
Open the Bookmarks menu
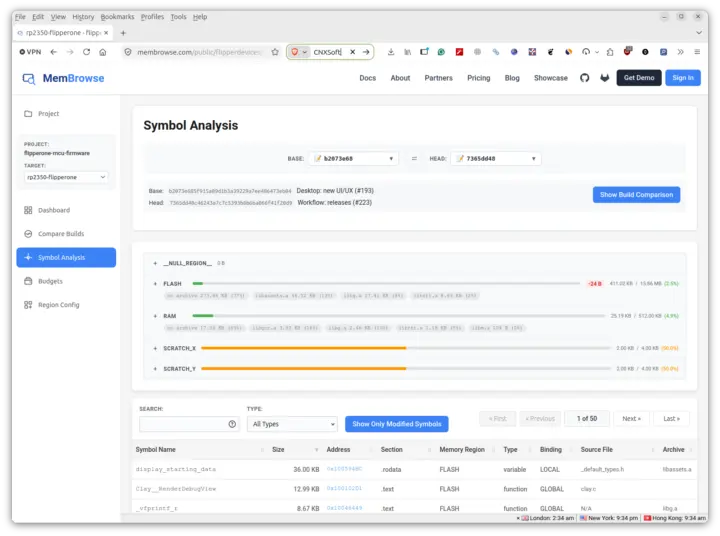point(118,17)
